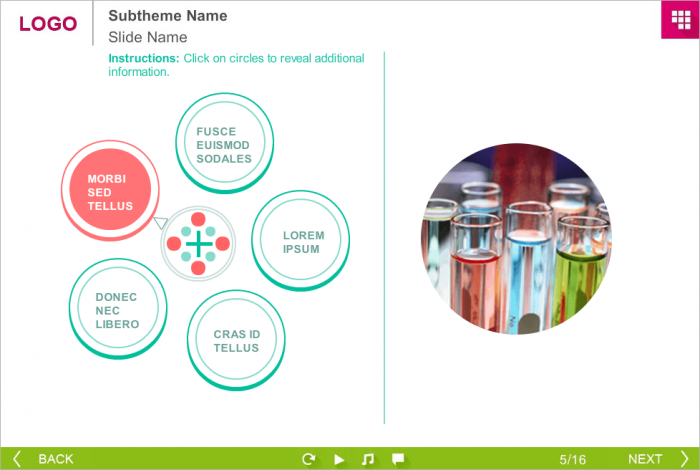Click the left arrow chevron for back
Image resolution: width=700 pixels, height=470 pixels.
coord(17,459)
